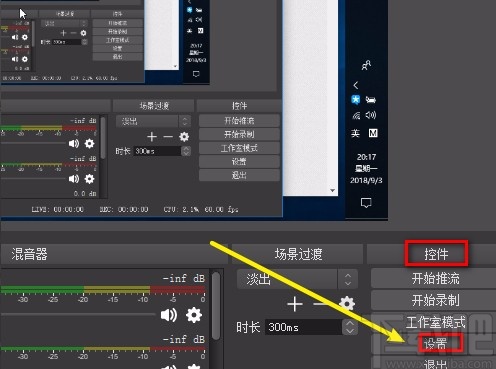Open 设置 in the main controls dock

[x=433, y=344]
